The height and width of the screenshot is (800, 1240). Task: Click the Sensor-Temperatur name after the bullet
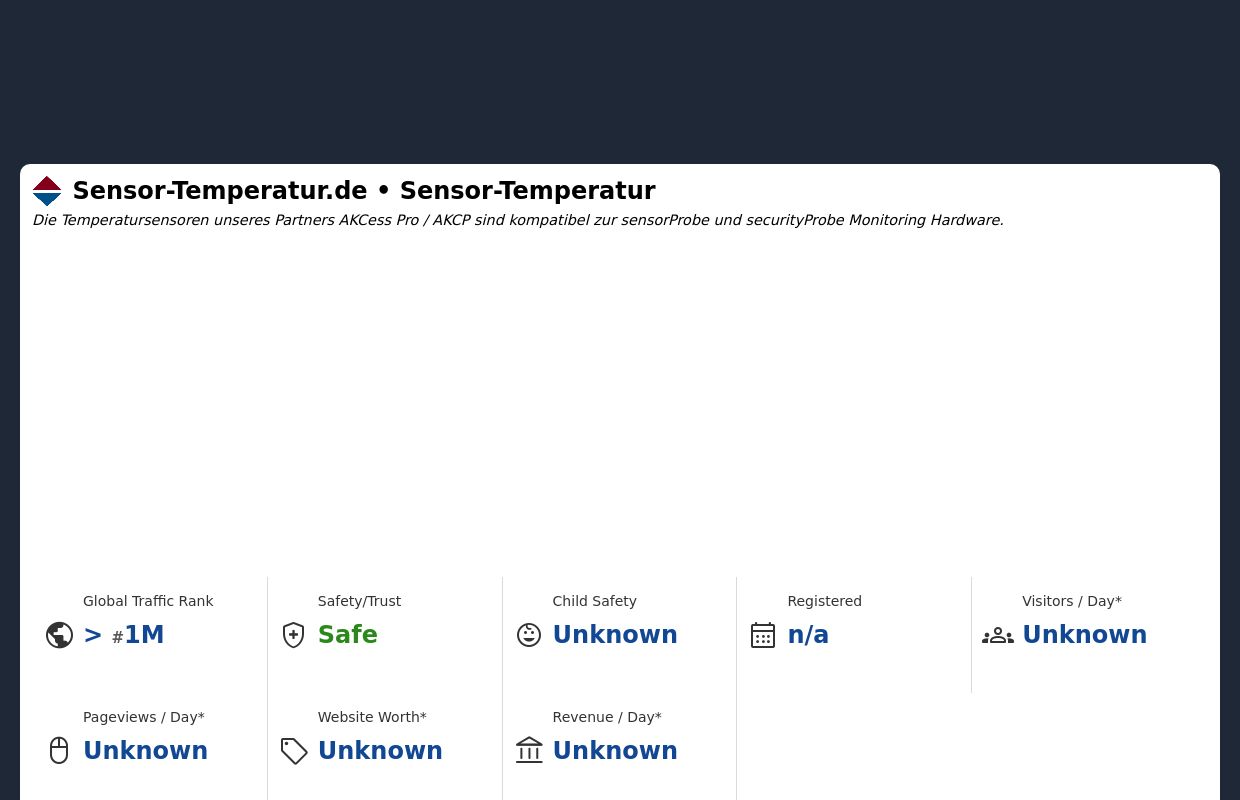click(x=528, y=191)
